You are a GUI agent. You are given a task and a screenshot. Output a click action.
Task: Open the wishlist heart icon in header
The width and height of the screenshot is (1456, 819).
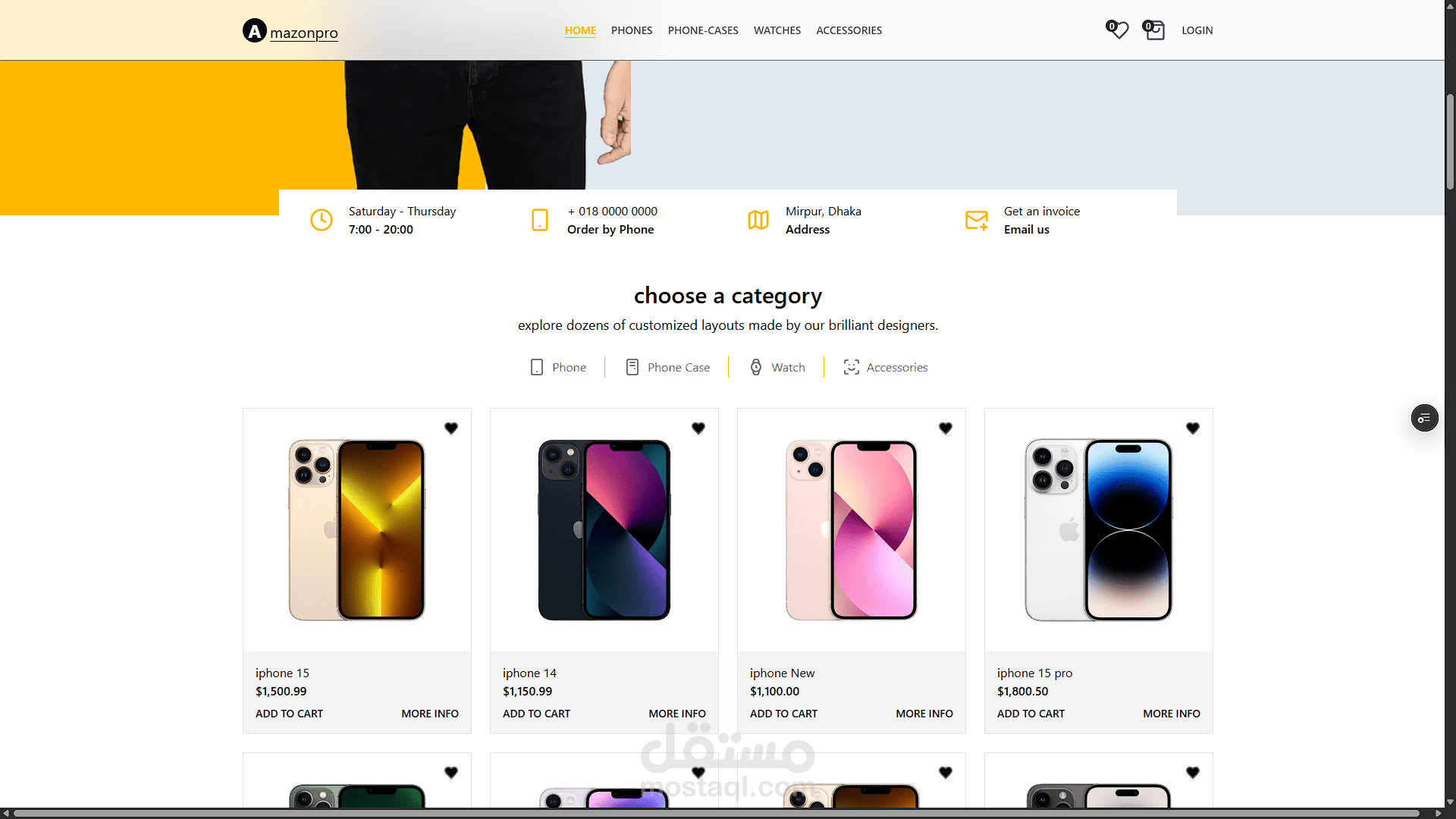point(1117,30)
